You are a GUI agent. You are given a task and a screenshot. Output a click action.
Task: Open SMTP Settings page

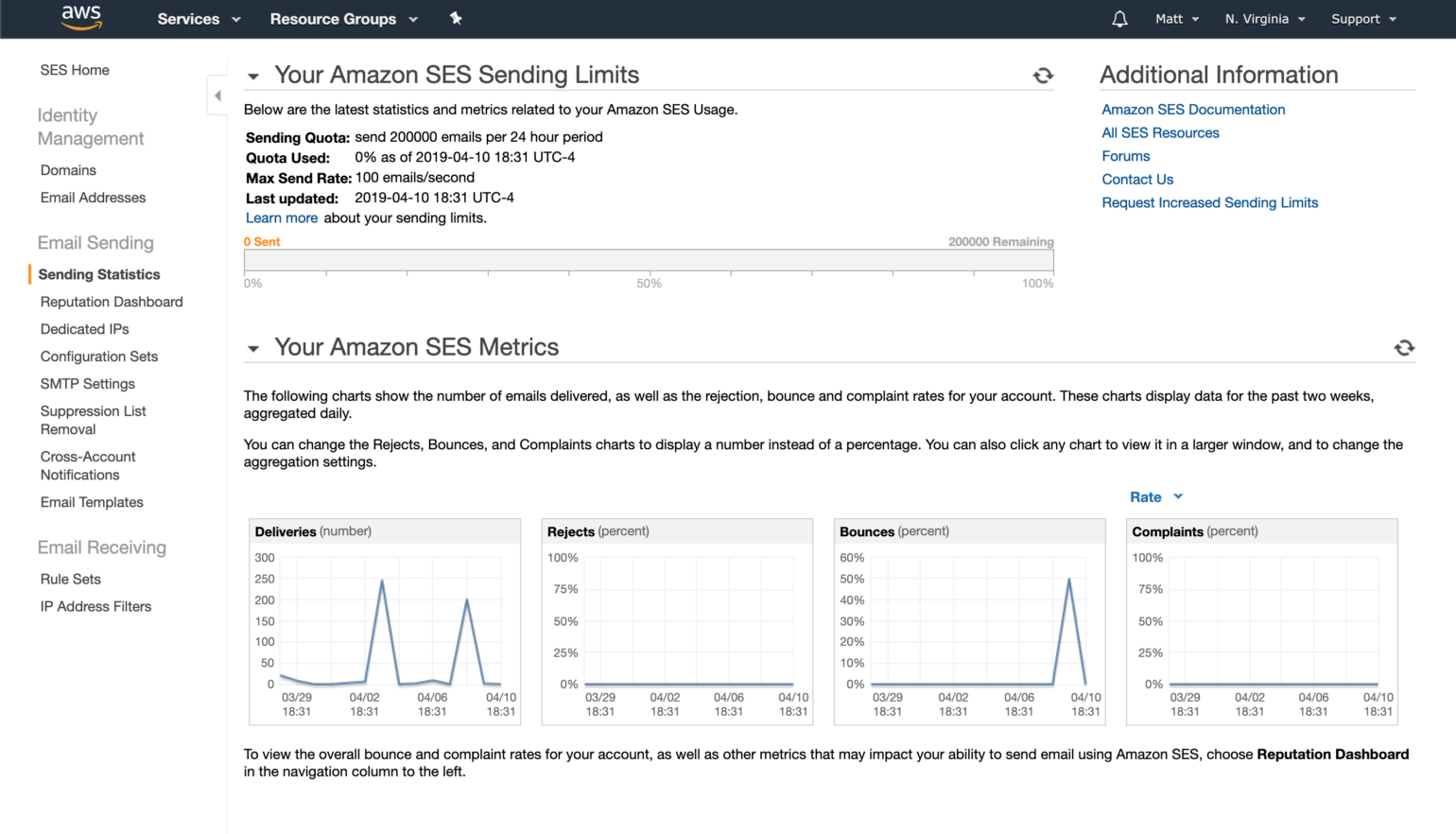[88, 384]
